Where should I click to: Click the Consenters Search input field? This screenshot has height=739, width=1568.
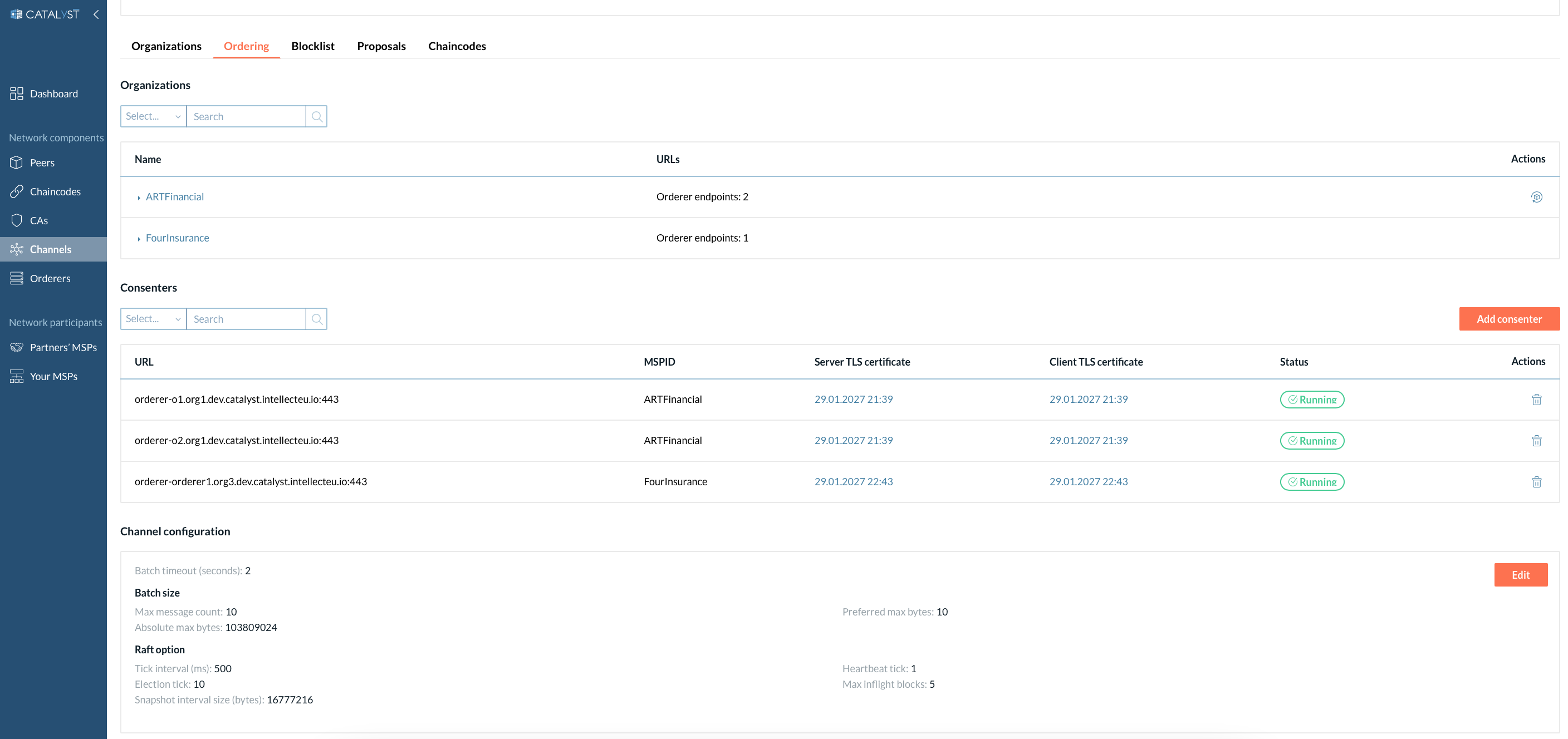coord(246,319)
